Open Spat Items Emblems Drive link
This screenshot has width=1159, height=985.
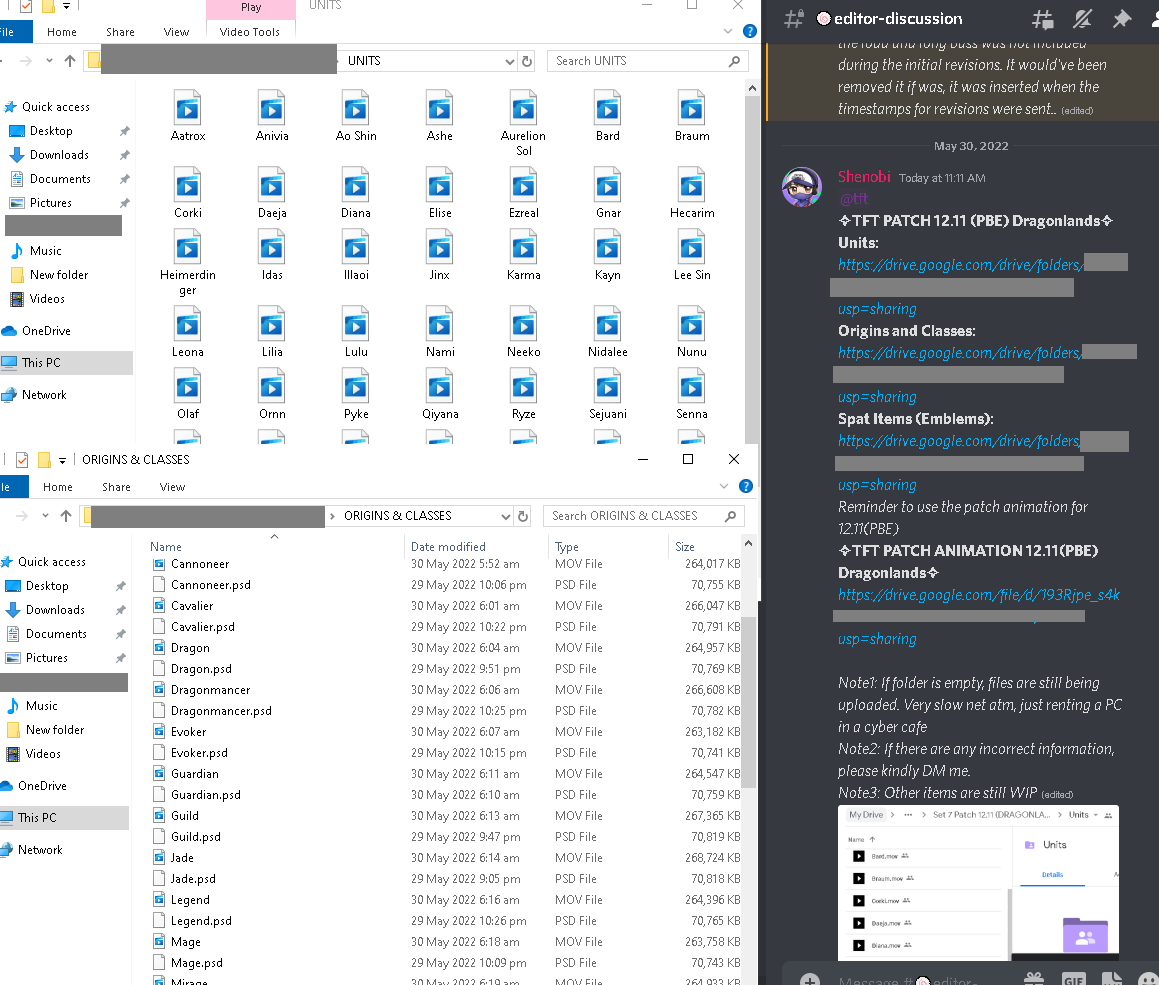click(x=959, y=441)
